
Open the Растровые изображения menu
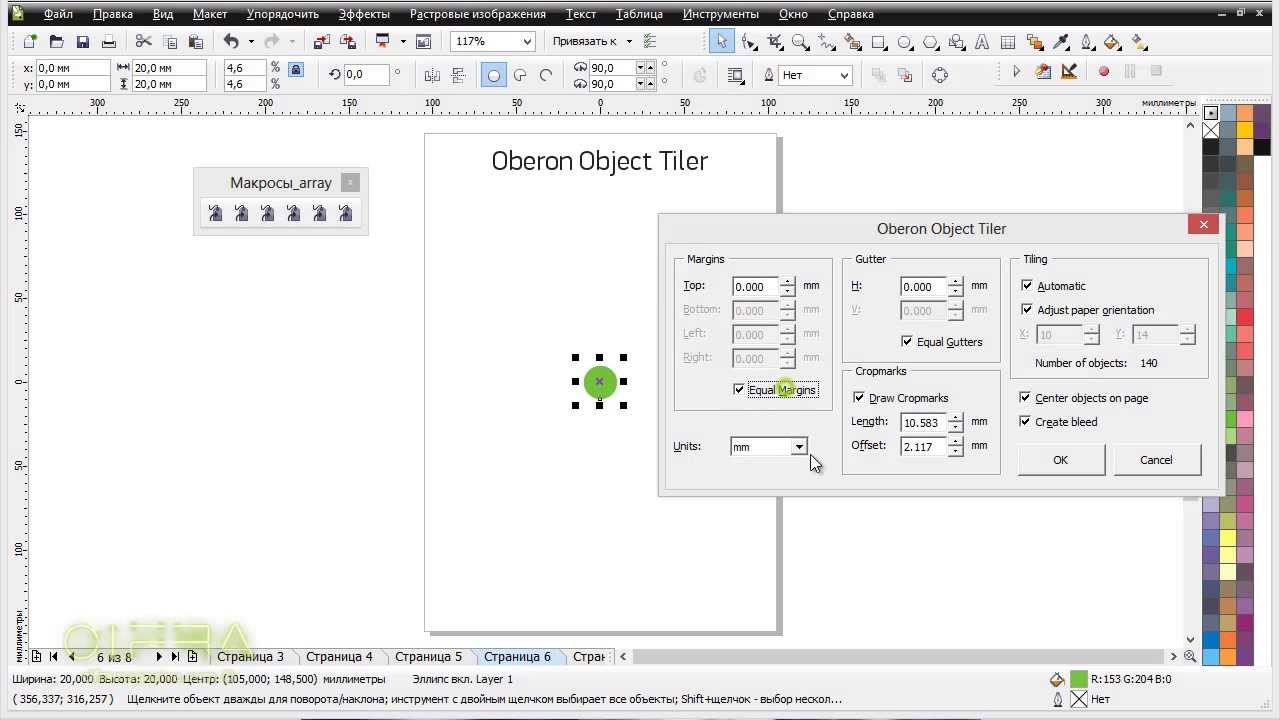(x=478, y=14)
